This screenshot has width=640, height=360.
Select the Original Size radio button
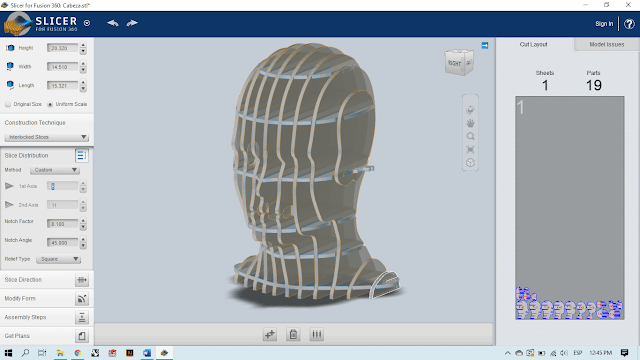8,104
